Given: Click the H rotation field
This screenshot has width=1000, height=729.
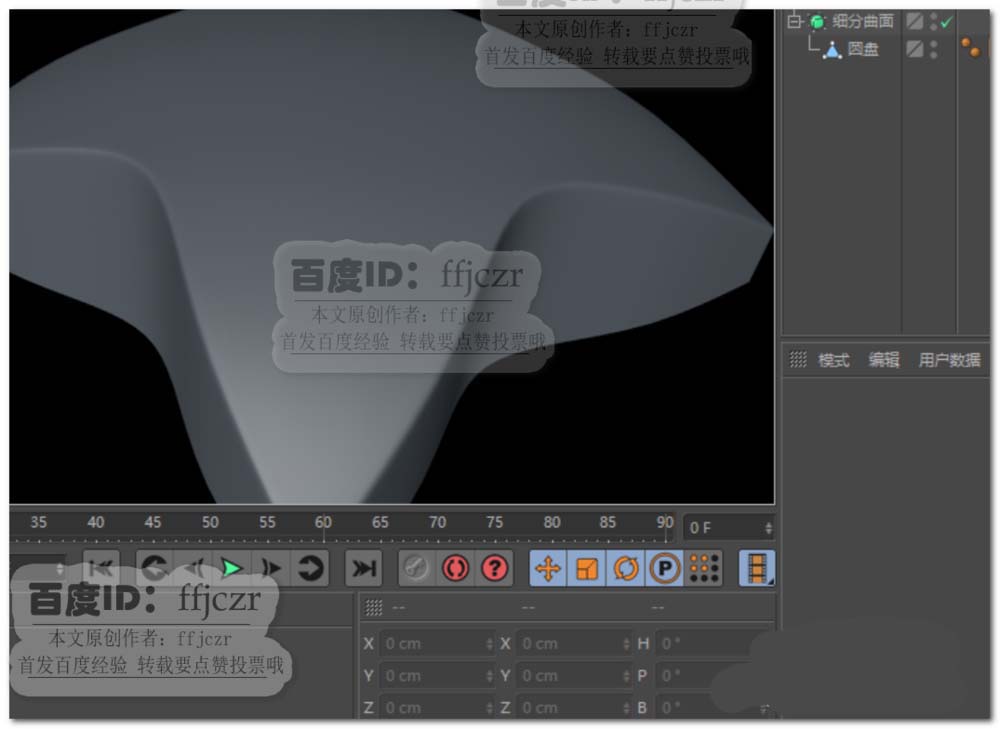Looking at the screenshot, I should [x=705, y=644].
